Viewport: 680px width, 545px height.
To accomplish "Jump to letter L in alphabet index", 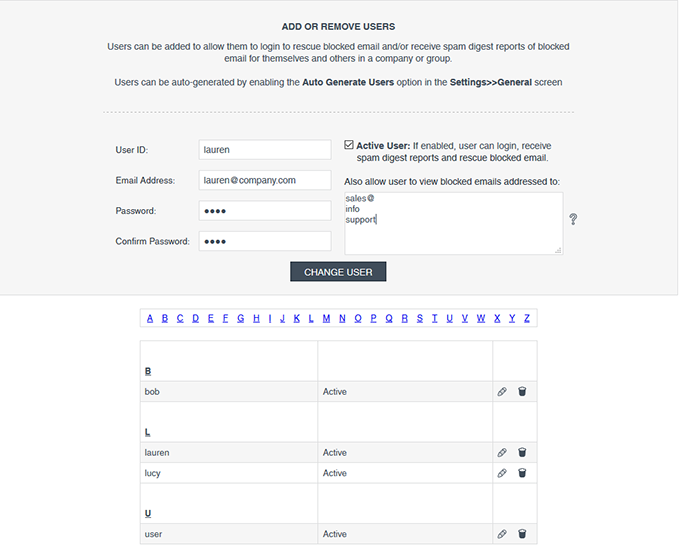I will click(311, 319).
